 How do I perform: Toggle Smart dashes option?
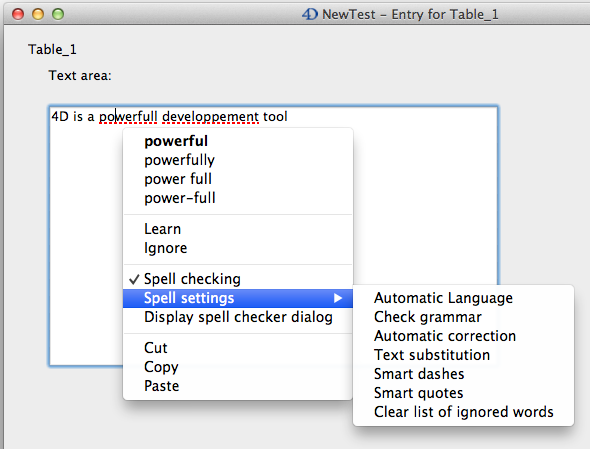click(464, 374)
